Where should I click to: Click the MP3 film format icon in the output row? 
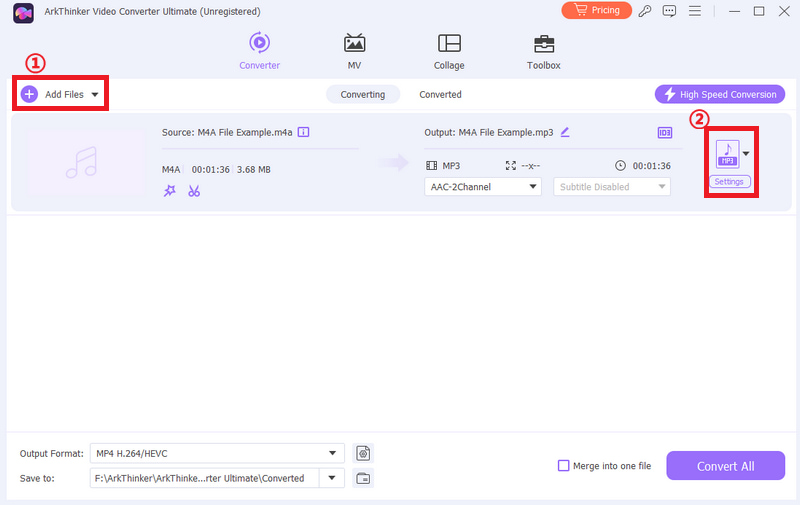(x=431, y=166)
